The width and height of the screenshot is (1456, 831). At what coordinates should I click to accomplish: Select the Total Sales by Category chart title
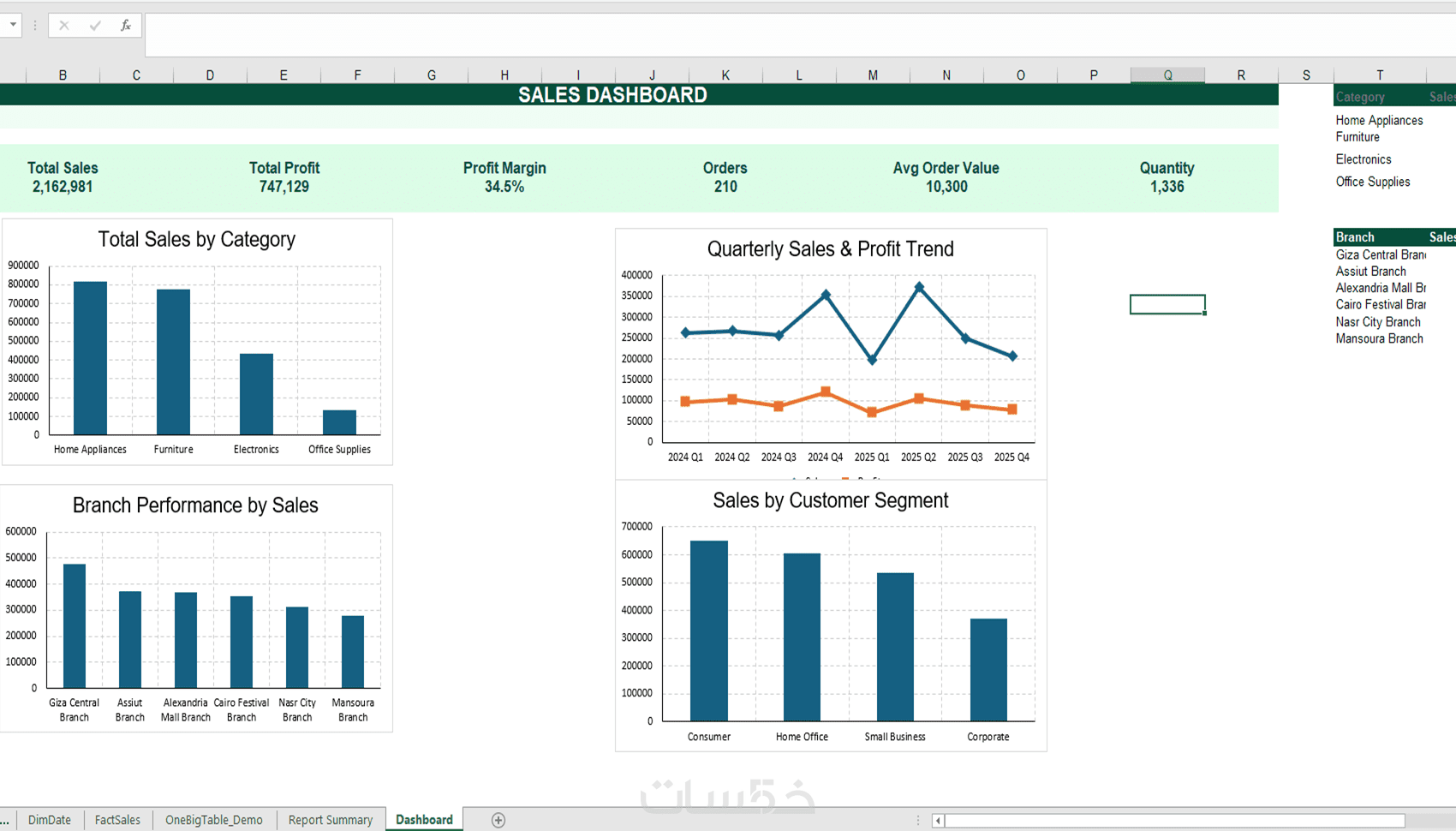(197, 239)
